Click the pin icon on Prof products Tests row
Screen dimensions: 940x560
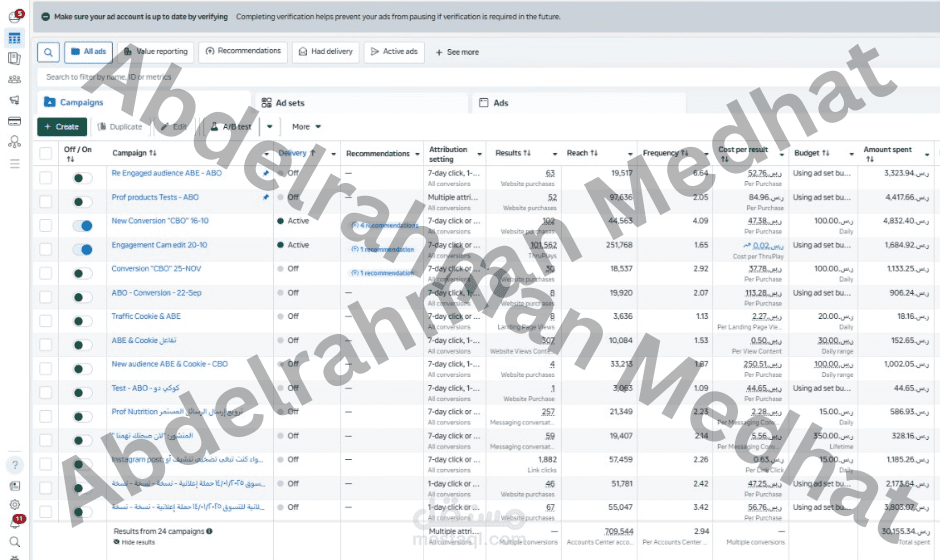click(x=266, y=197)
